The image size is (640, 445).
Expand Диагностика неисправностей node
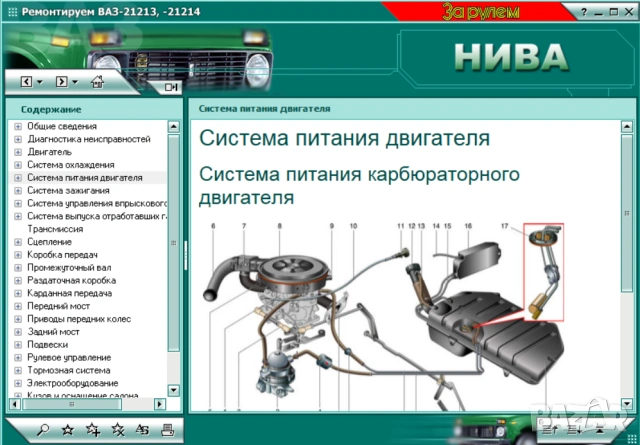click(x=18, y=139)
